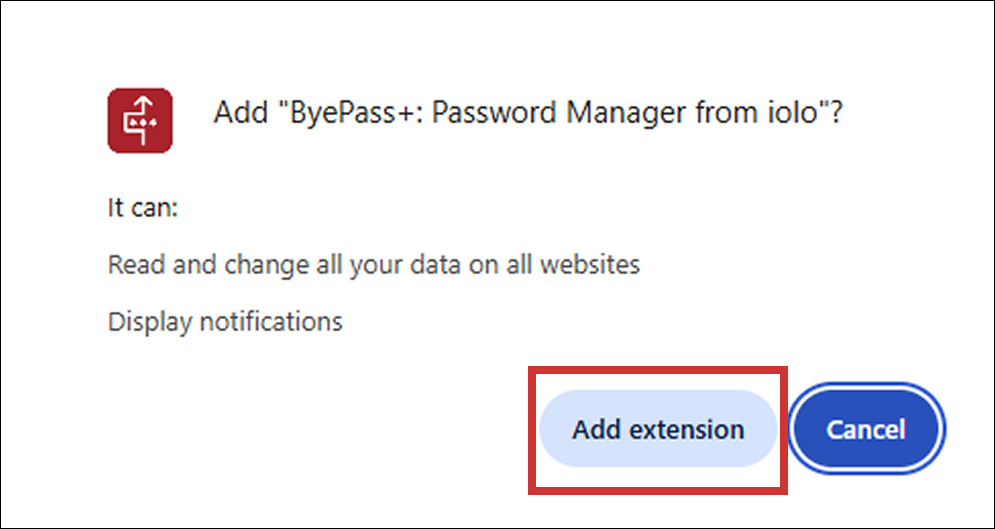Select the ByePass+ password manager logo
This screenshot has height=529, width=995.
(x=140, y=121)
